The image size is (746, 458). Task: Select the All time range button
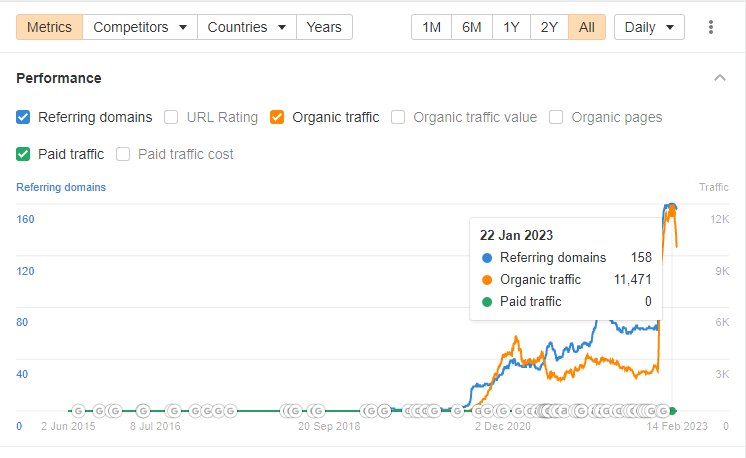(586, 27)
